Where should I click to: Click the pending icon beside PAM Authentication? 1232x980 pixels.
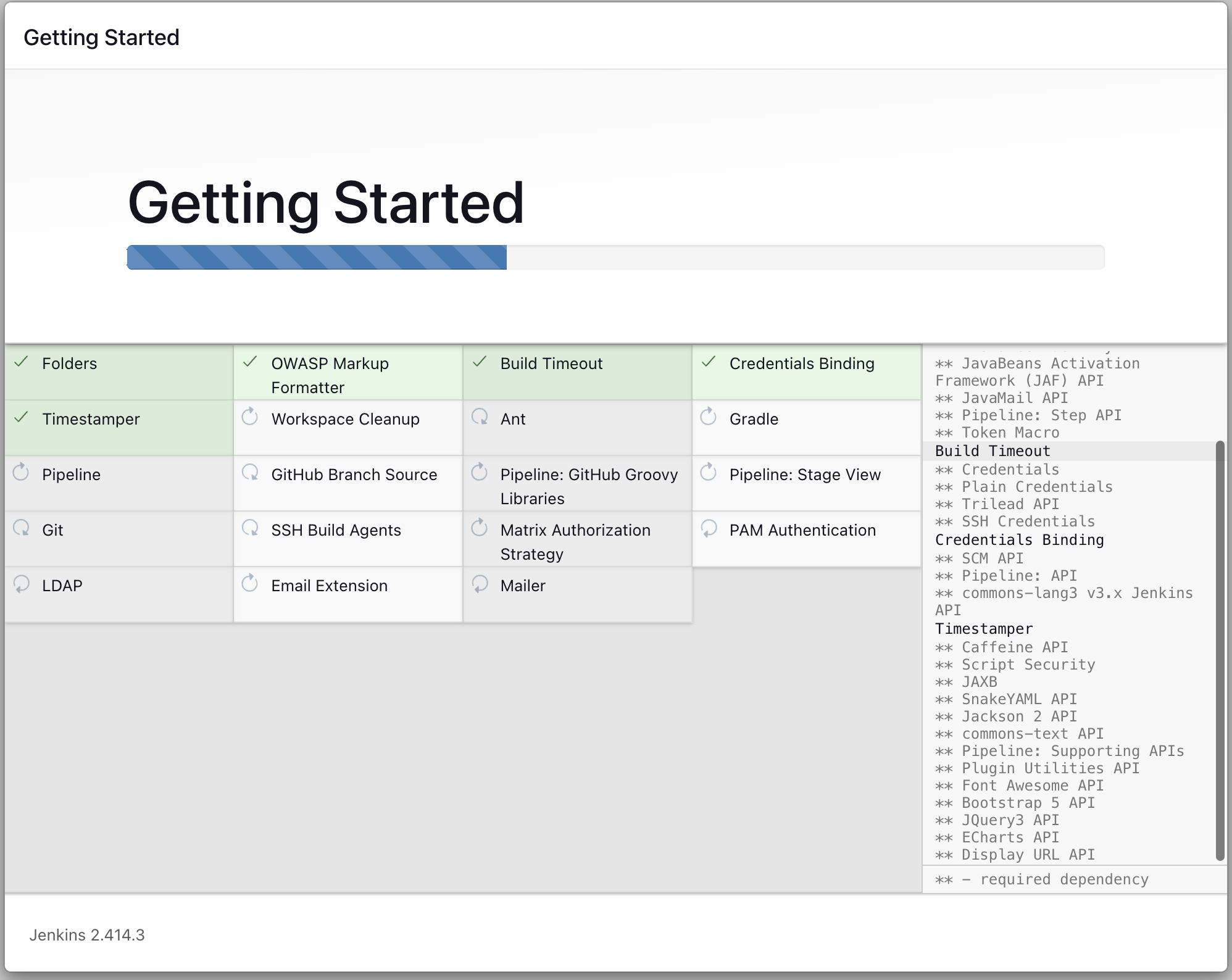pos(709,528)
